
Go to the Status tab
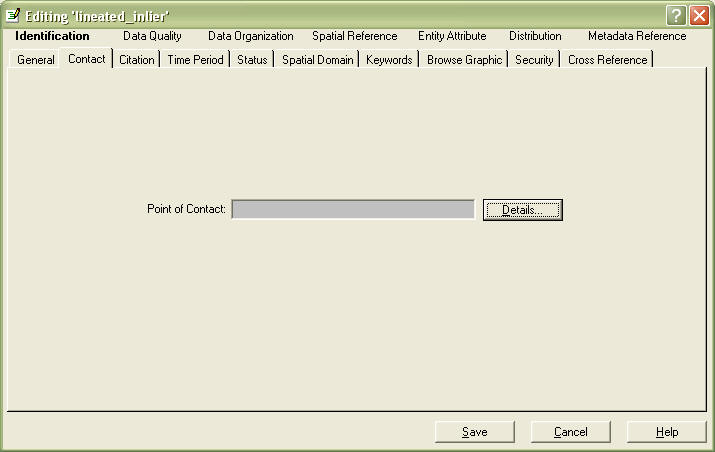252,60
